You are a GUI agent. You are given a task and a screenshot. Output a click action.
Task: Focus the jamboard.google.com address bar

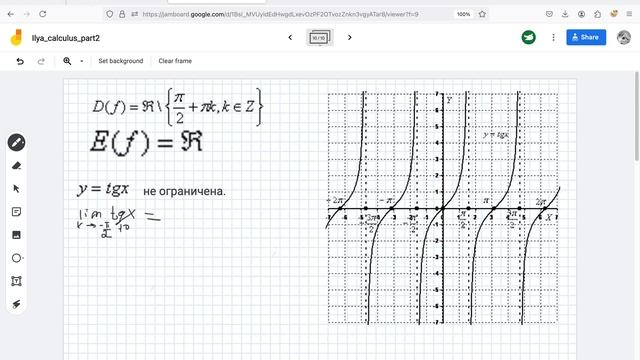[x=280, y=14]
